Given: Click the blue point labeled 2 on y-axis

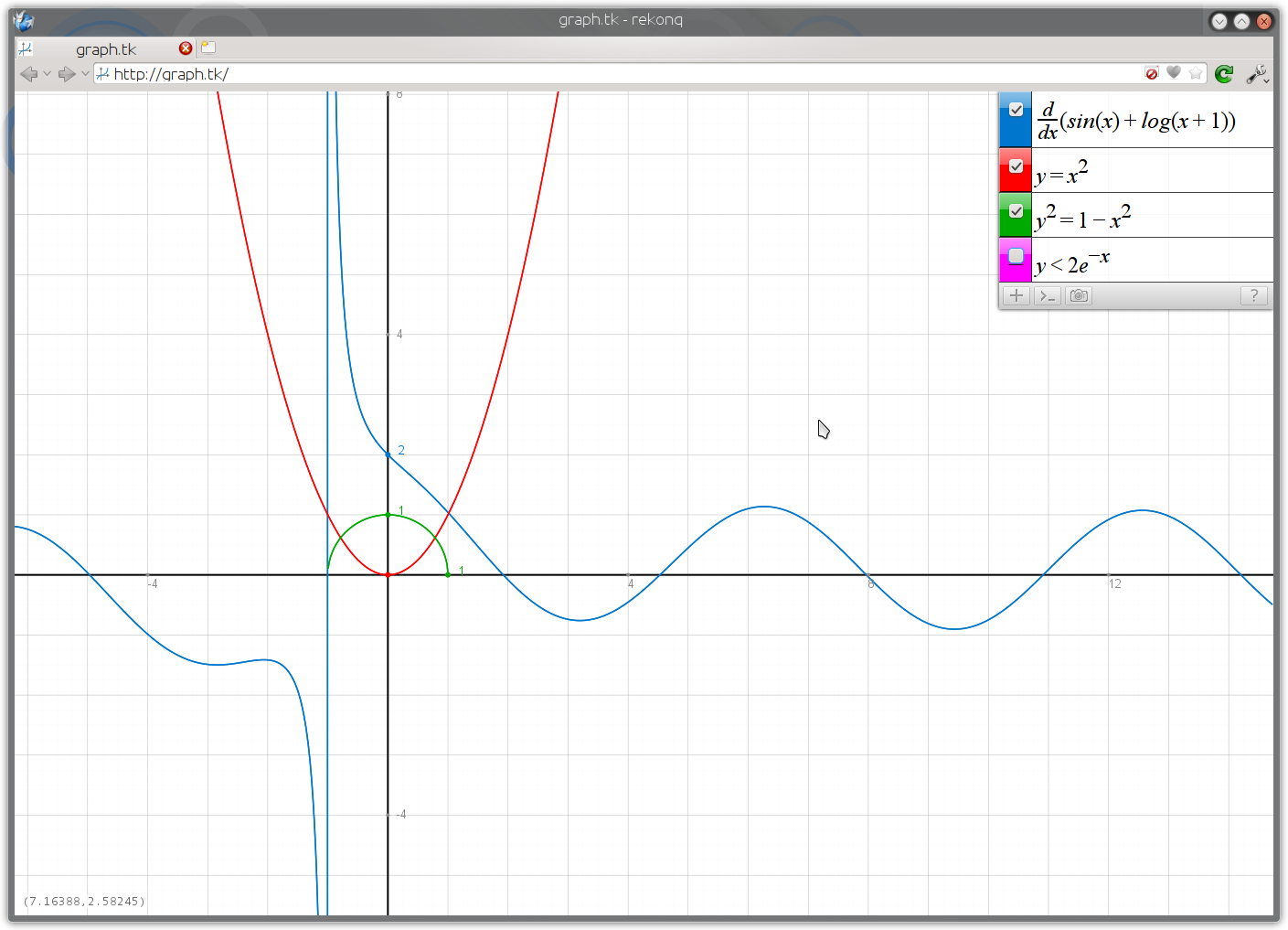Looking at the screenshot, I should [388, 454].
